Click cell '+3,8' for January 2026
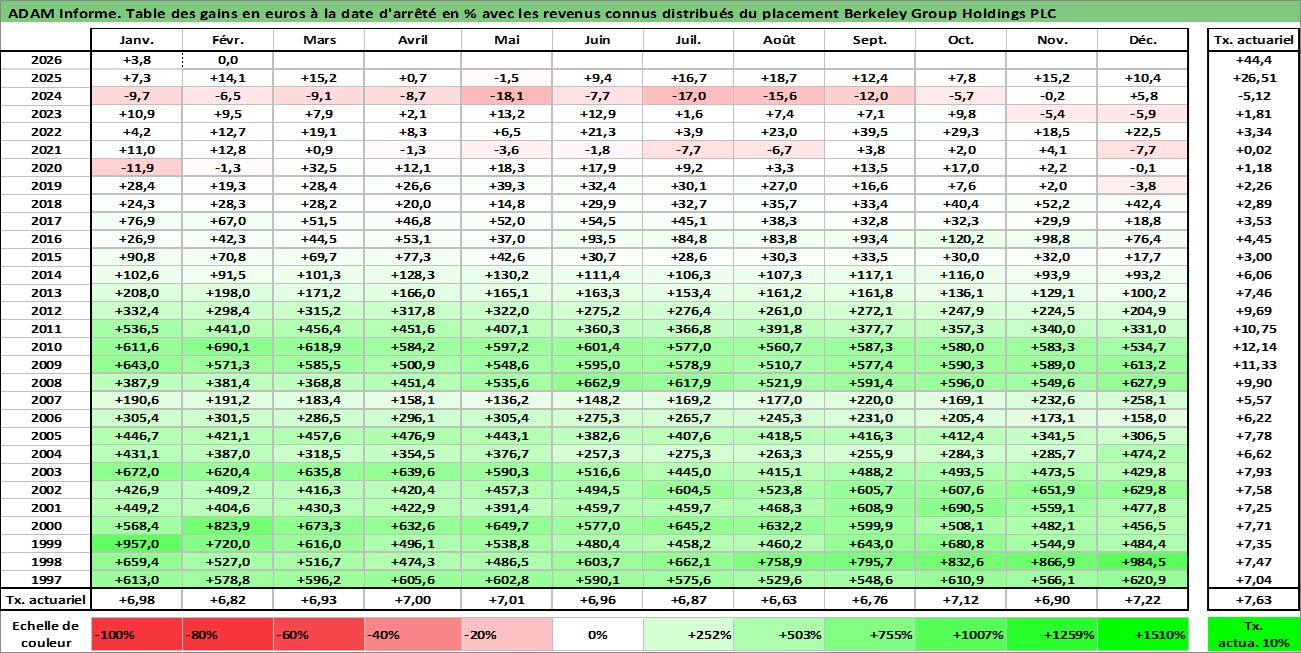This screenshot has width=1301, height=653. [x=136, y=59]
